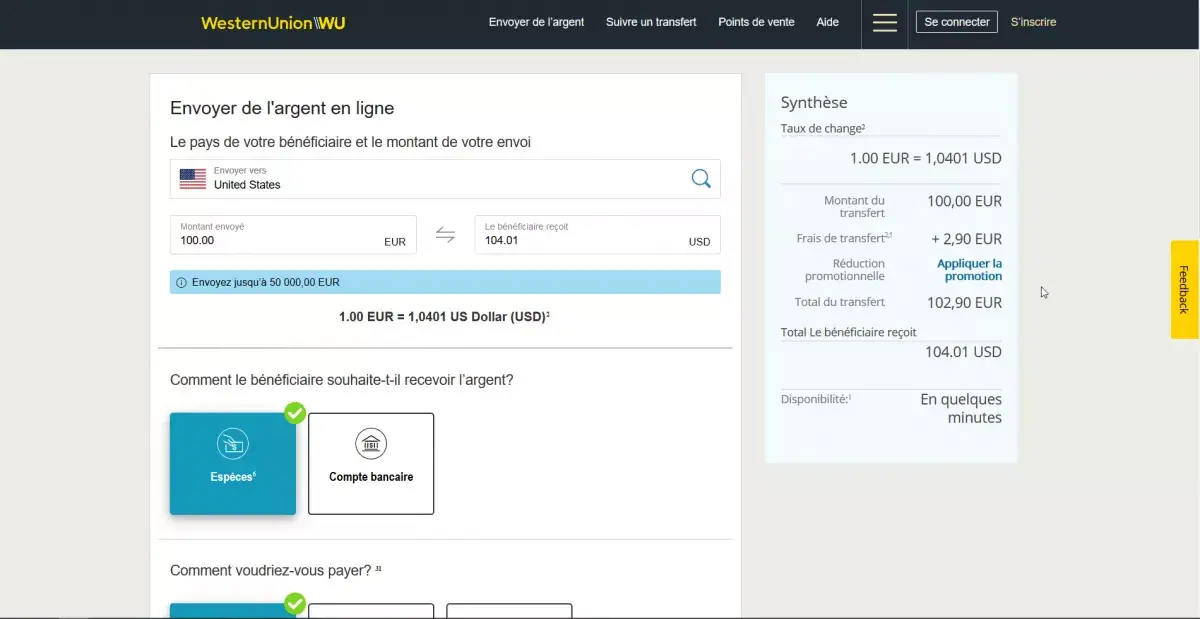
Task: Select Espèces as the receive method
Action: 233,464
